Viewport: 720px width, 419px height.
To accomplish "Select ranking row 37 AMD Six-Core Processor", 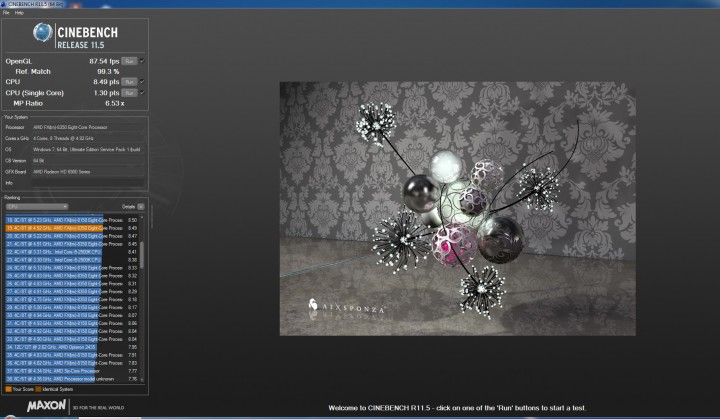I will tap(72, 371).
